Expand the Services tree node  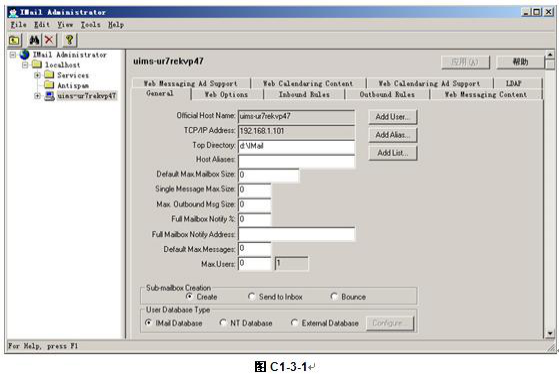[37, 75]
